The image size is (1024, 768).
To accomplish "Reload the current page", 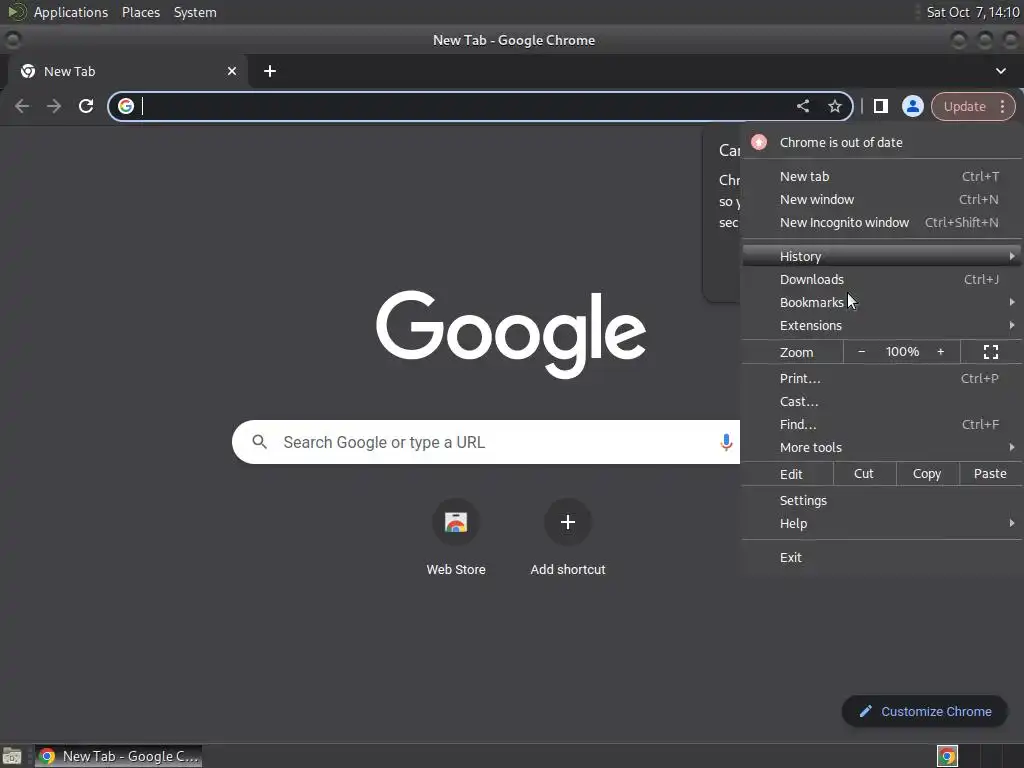I will (x=86, y=106).
